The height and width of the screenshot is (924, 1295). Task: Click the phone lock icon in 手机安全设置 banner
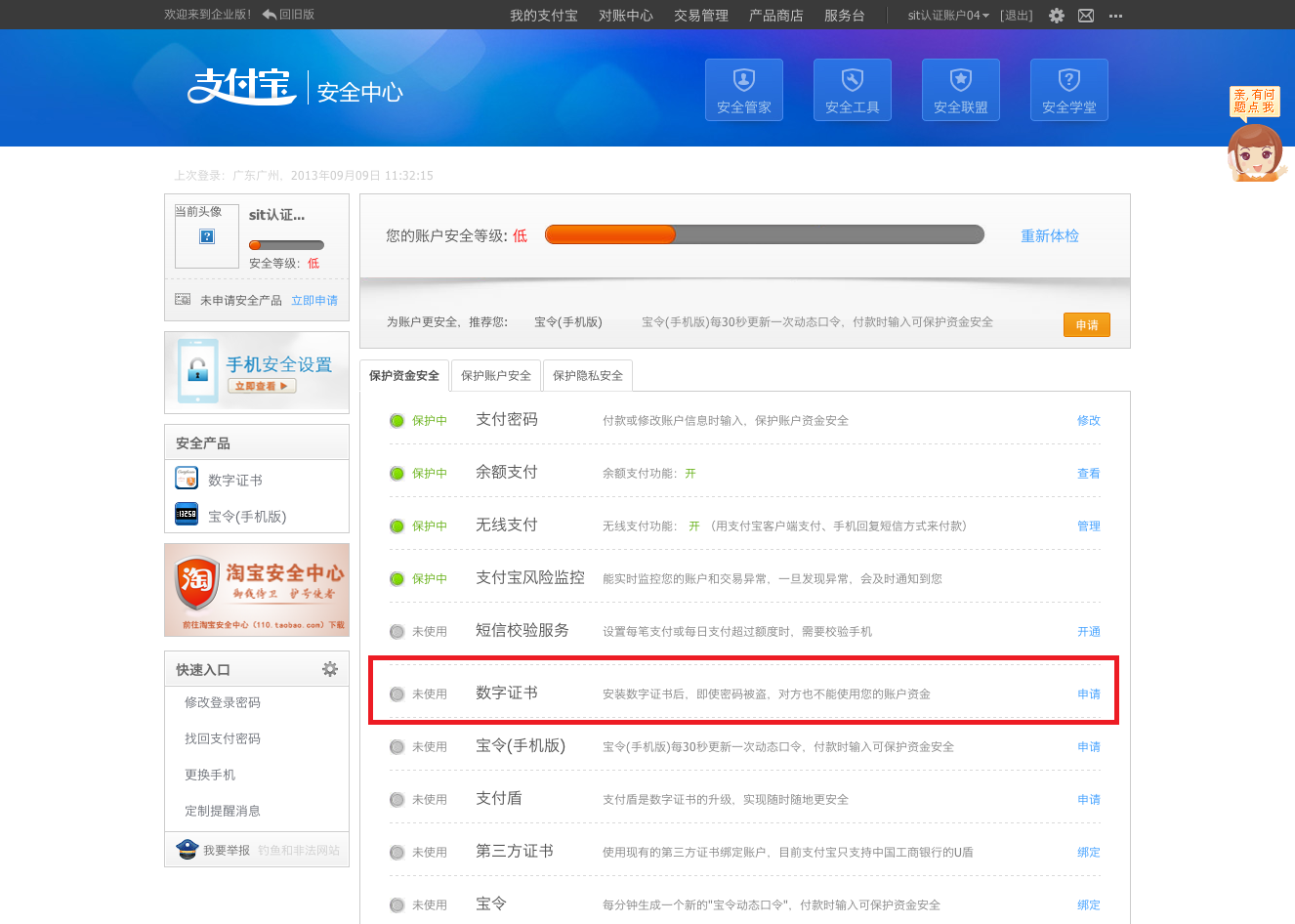[198, 371]
